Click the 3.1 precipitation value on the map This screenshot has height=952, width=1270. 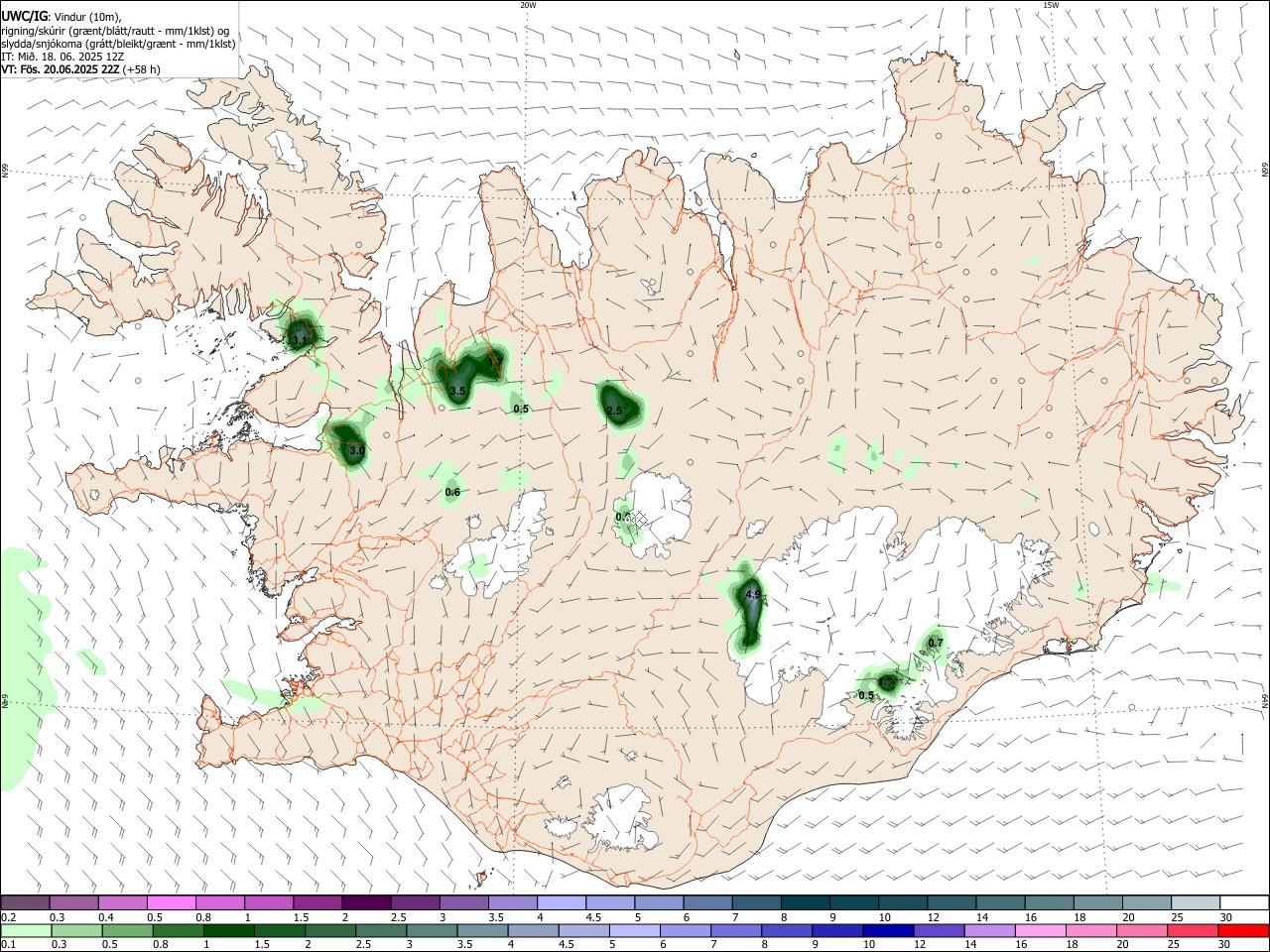(300, 339)
